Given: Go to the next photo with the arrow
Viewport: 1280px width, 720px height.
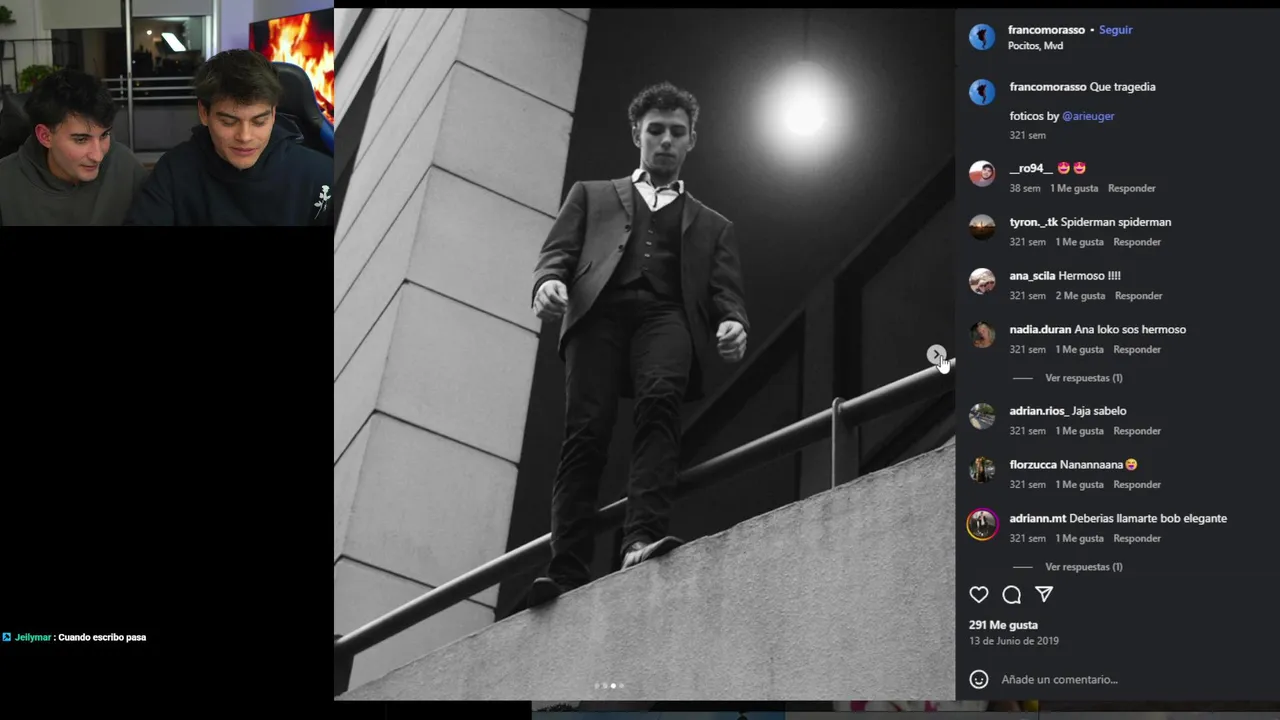Looking at the screenshot, I should [x=935, y=354].
